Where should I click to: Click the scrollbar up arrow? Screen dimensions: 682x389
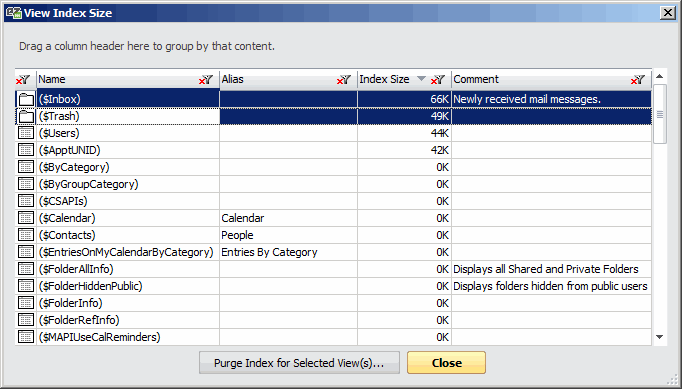(659, 77)
